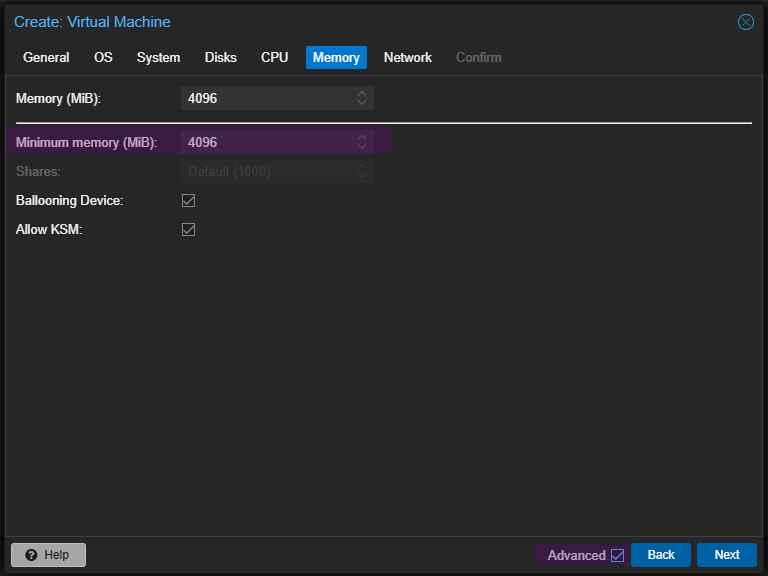The image size is (768, 576).
Task: Close the Create Virtual Machine dialog
Action: click(745, 22)
